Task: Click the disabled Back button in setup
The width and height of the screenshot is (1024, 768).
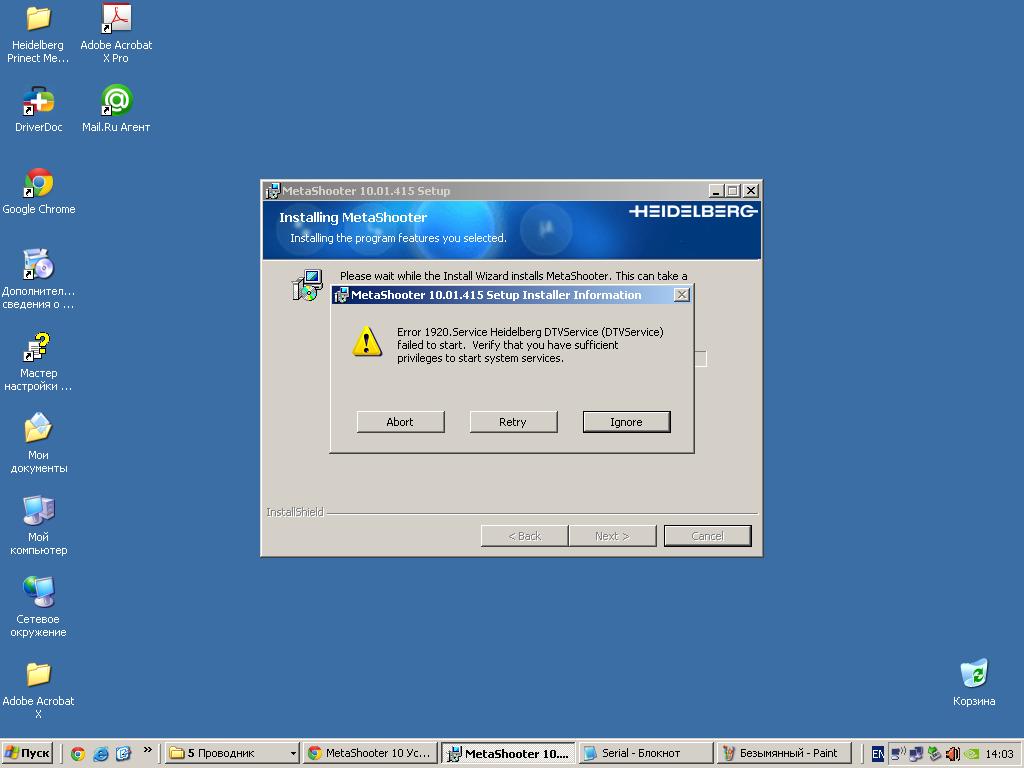Action: (524, 536)
